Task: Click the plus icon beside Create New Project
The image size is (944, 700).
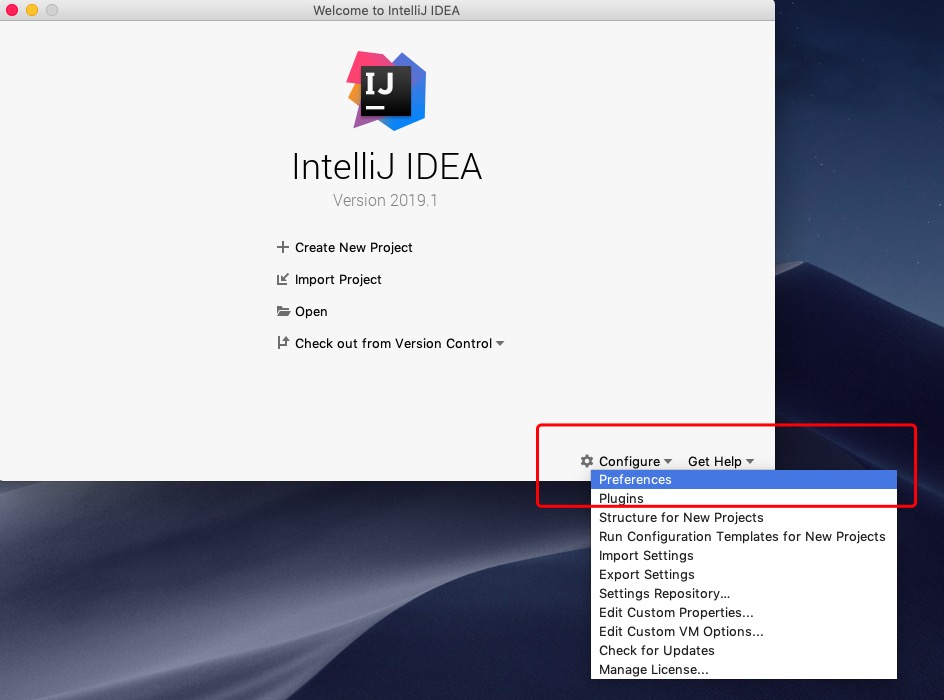Action: pos(283,247)
